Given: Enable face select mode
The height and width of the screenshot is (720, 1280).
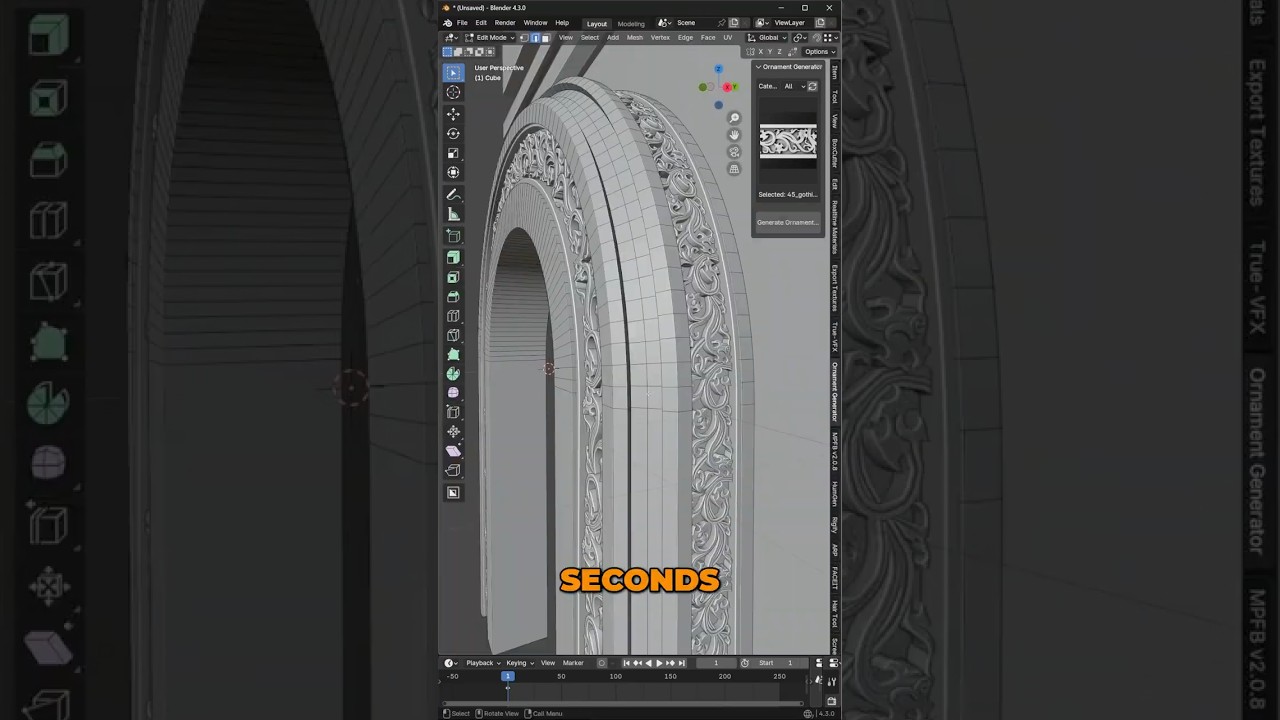Looking at the screenshot, I should tap(545, 38).
